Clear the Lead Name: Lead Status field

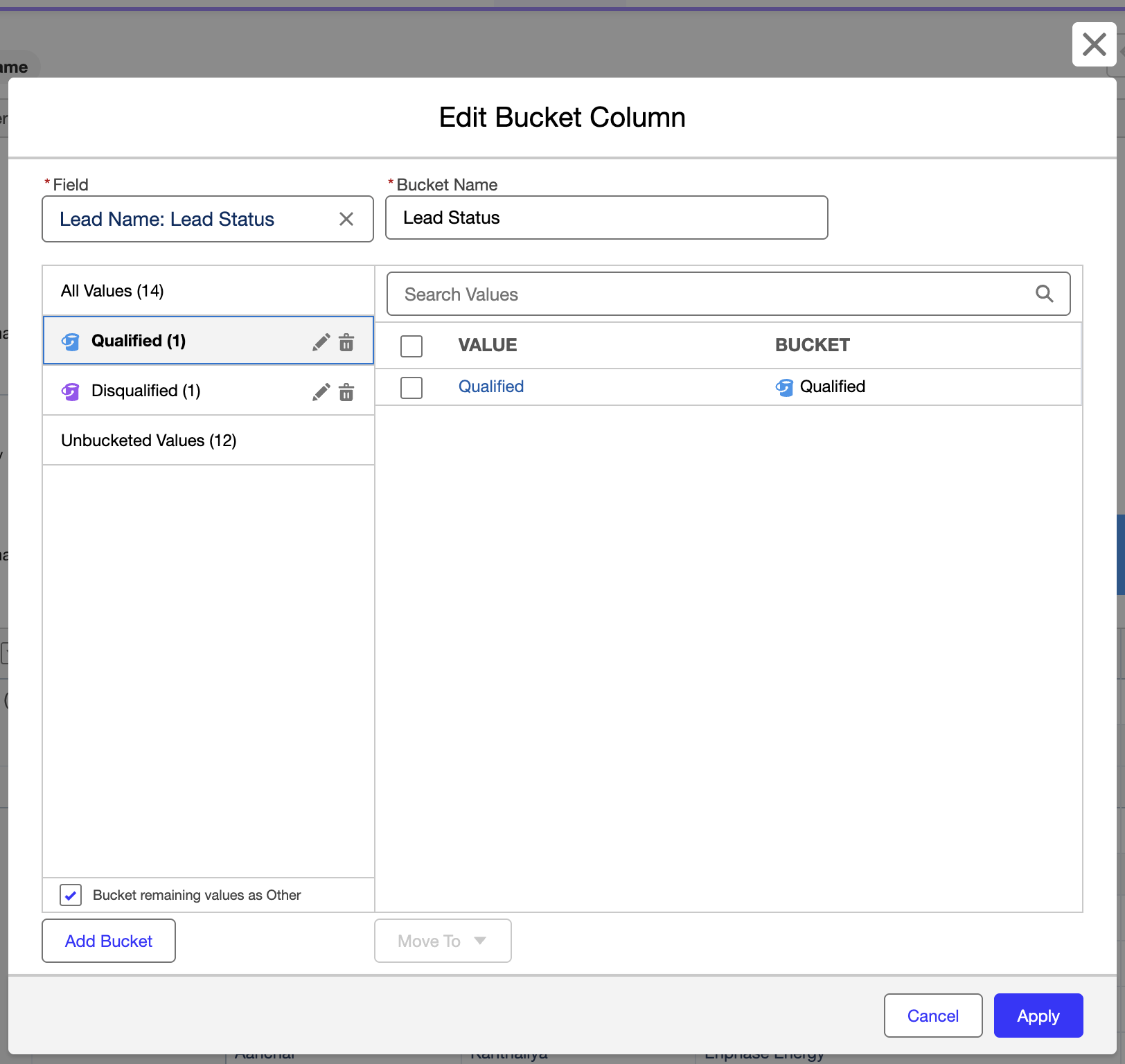click(x=346, y=219)
